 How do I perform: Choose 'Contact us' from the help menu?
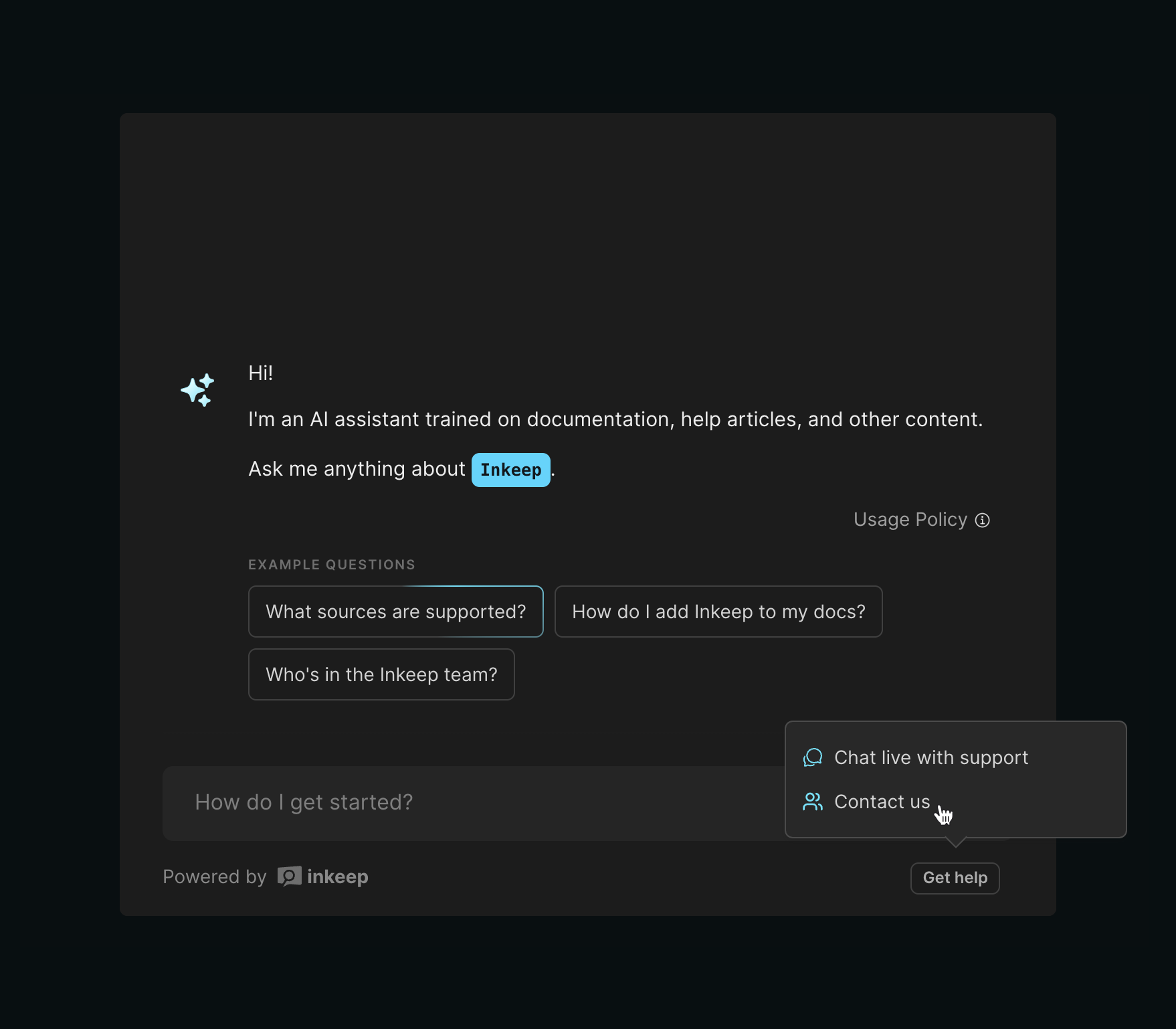click(x=882, y=802)
